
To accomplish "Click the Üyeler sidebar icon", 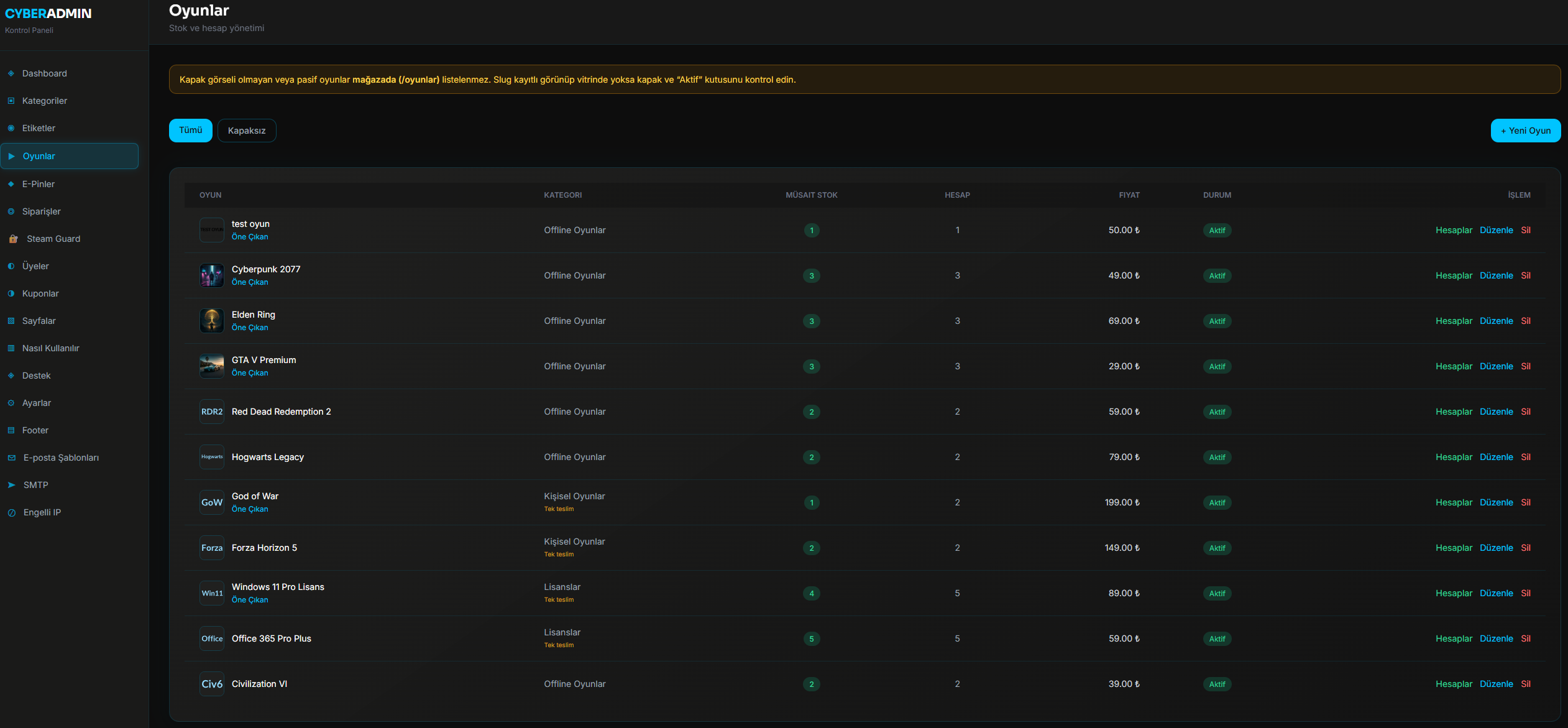I will click(11, 266).
